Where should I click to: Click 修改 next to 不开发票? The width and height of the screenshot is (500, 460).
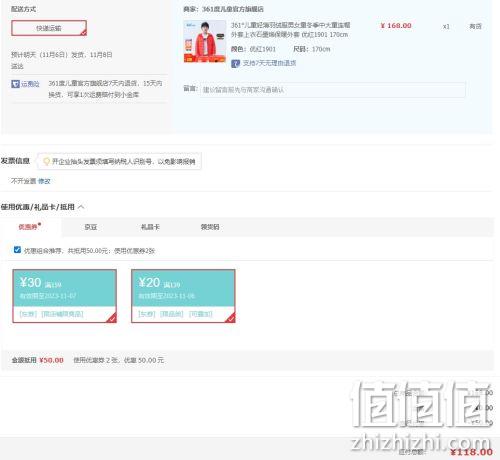44,181
